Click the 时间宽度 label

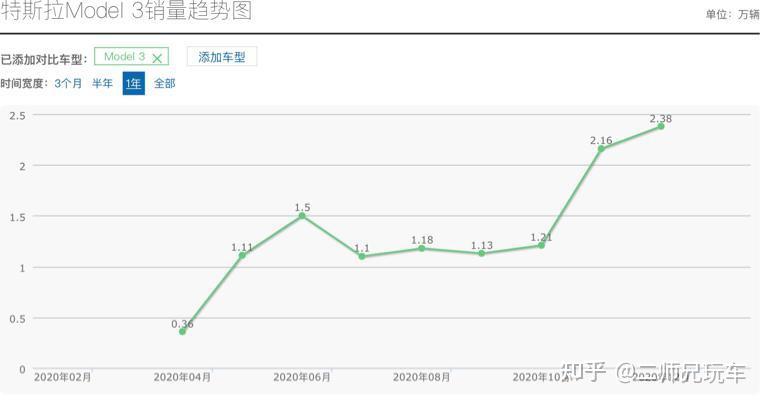point(24,83)
